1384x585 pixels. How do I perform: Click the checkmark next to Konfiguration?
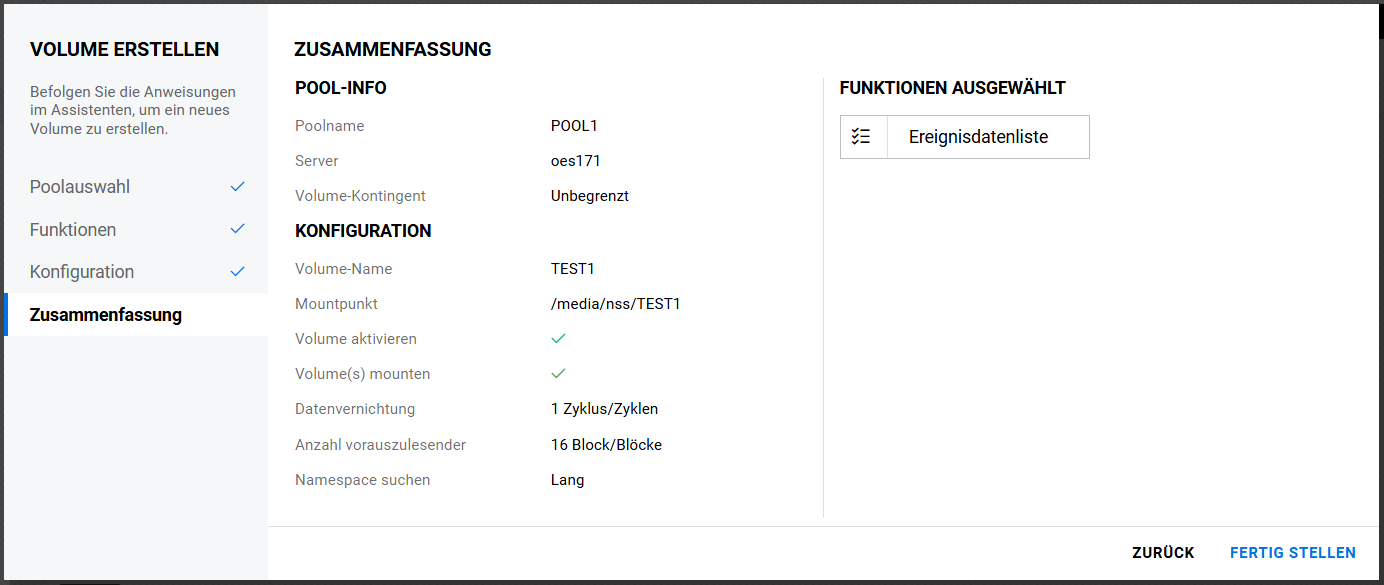click(237, 271)
